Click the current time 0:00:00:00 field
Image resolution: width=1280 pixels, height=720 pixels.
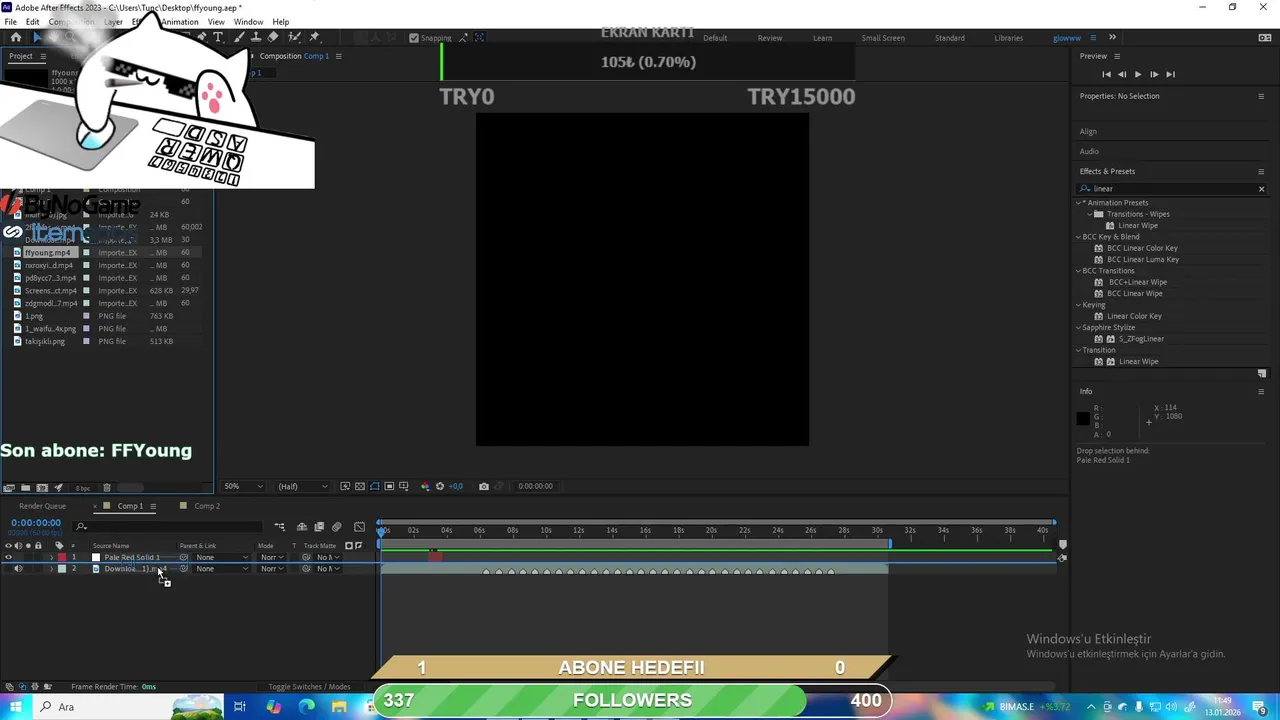[x=36, y=523]
